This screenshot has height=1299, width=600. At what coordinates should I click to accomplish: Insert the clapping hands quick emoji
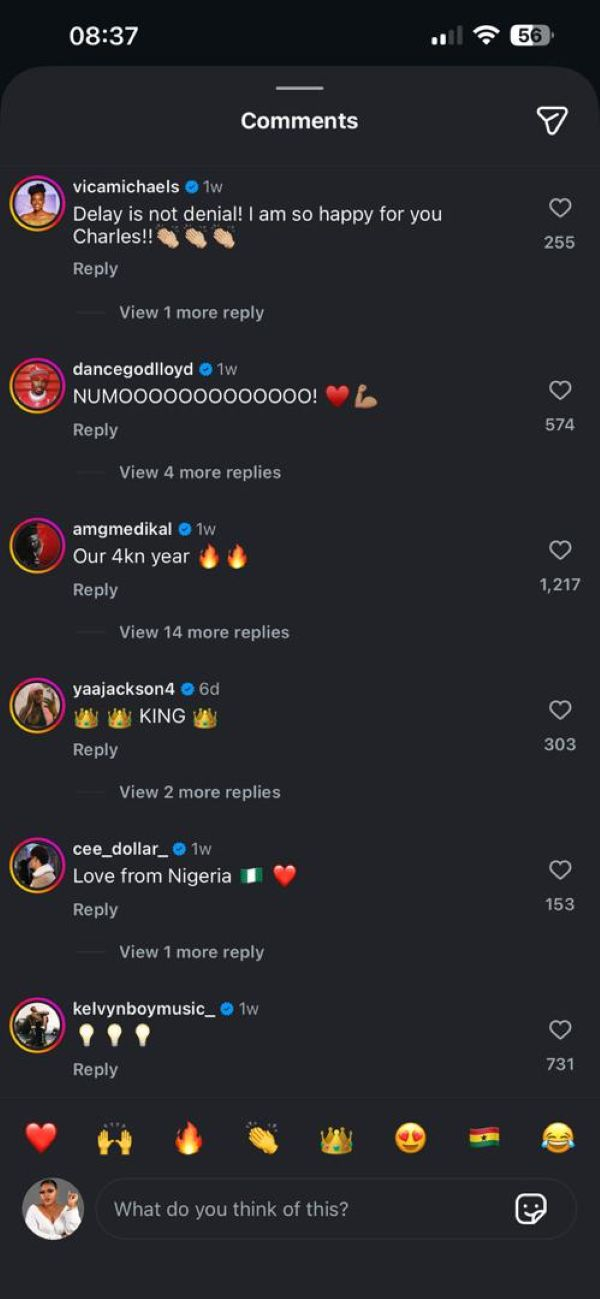(x=262, y=1138)
